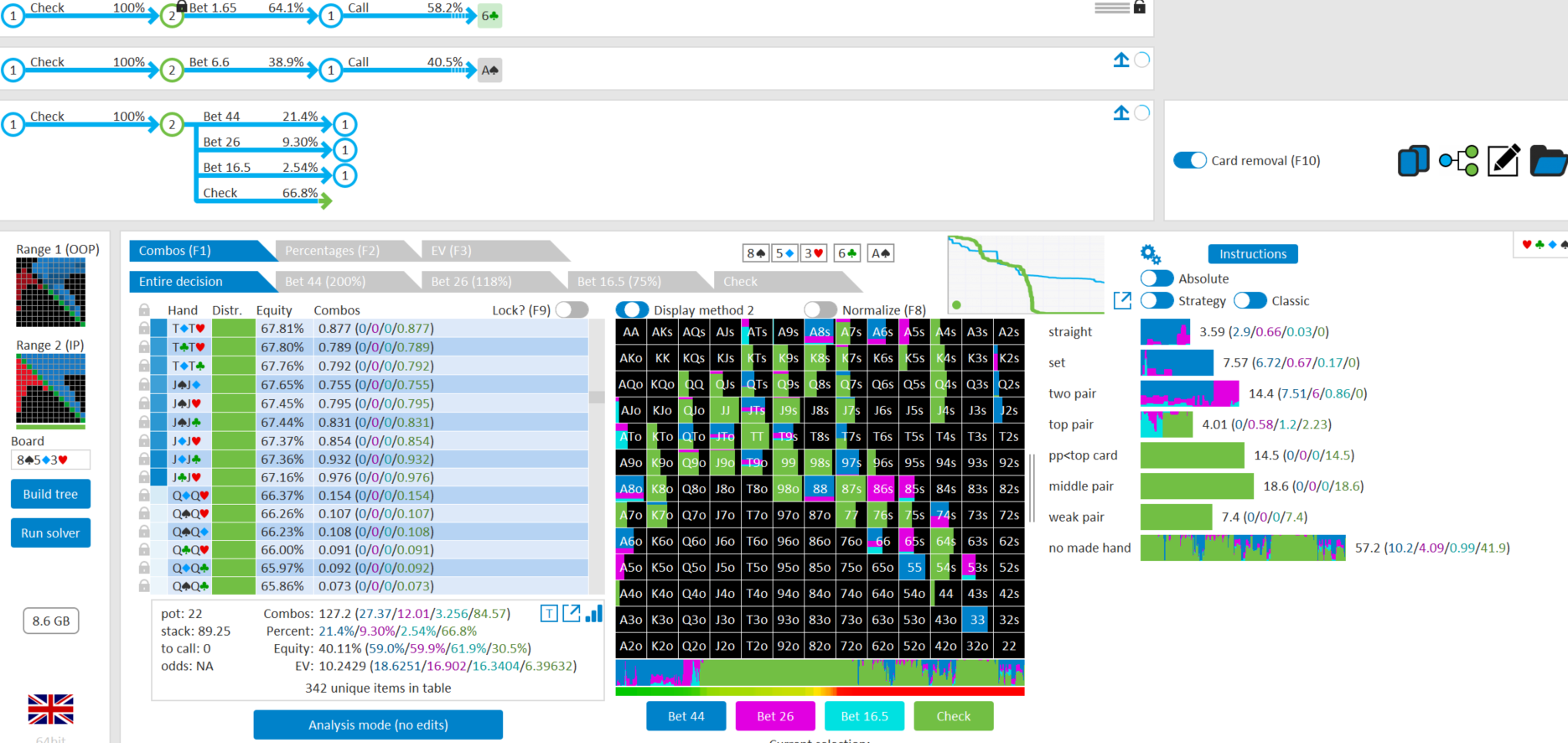Select radio circle in Bet 44 tree row
The image size is (1568, 743).
coord(1141,112)
